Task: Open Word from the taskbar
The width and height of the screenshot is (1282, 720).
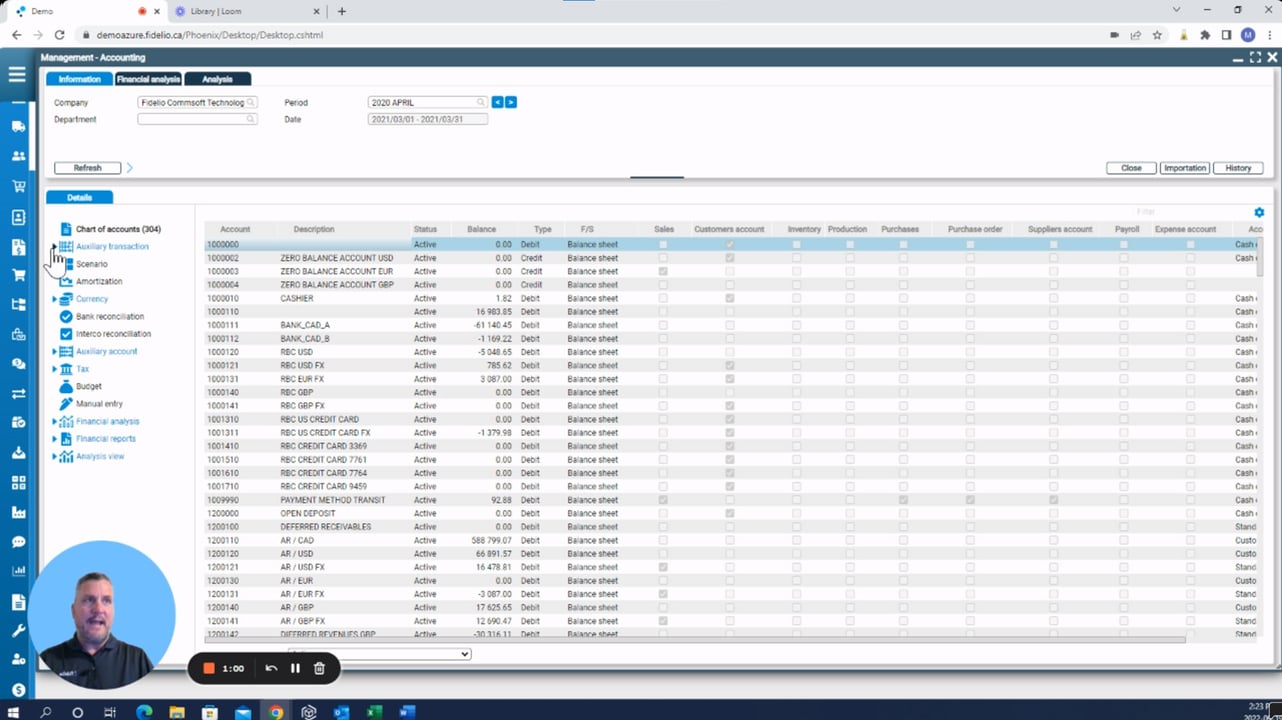Action: [x=407, y=712]
